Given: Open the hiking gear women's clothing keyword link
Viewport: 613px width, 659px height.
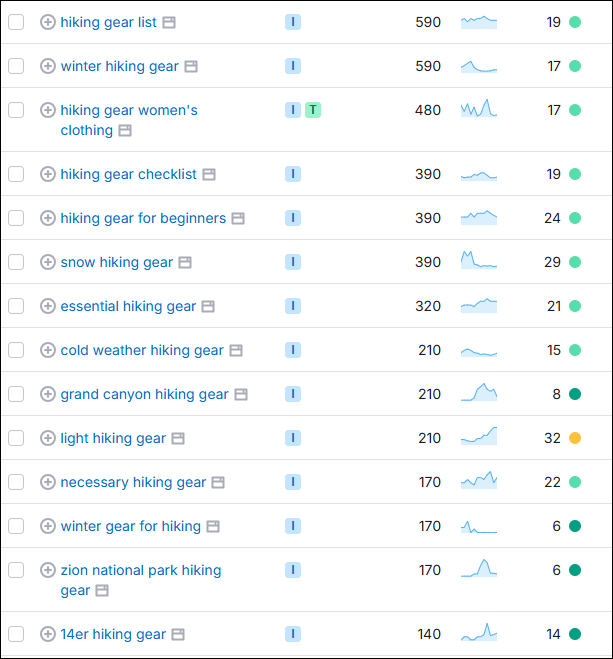Looking at the screenshot, I should pyautogui.click(x=128, y=110).
